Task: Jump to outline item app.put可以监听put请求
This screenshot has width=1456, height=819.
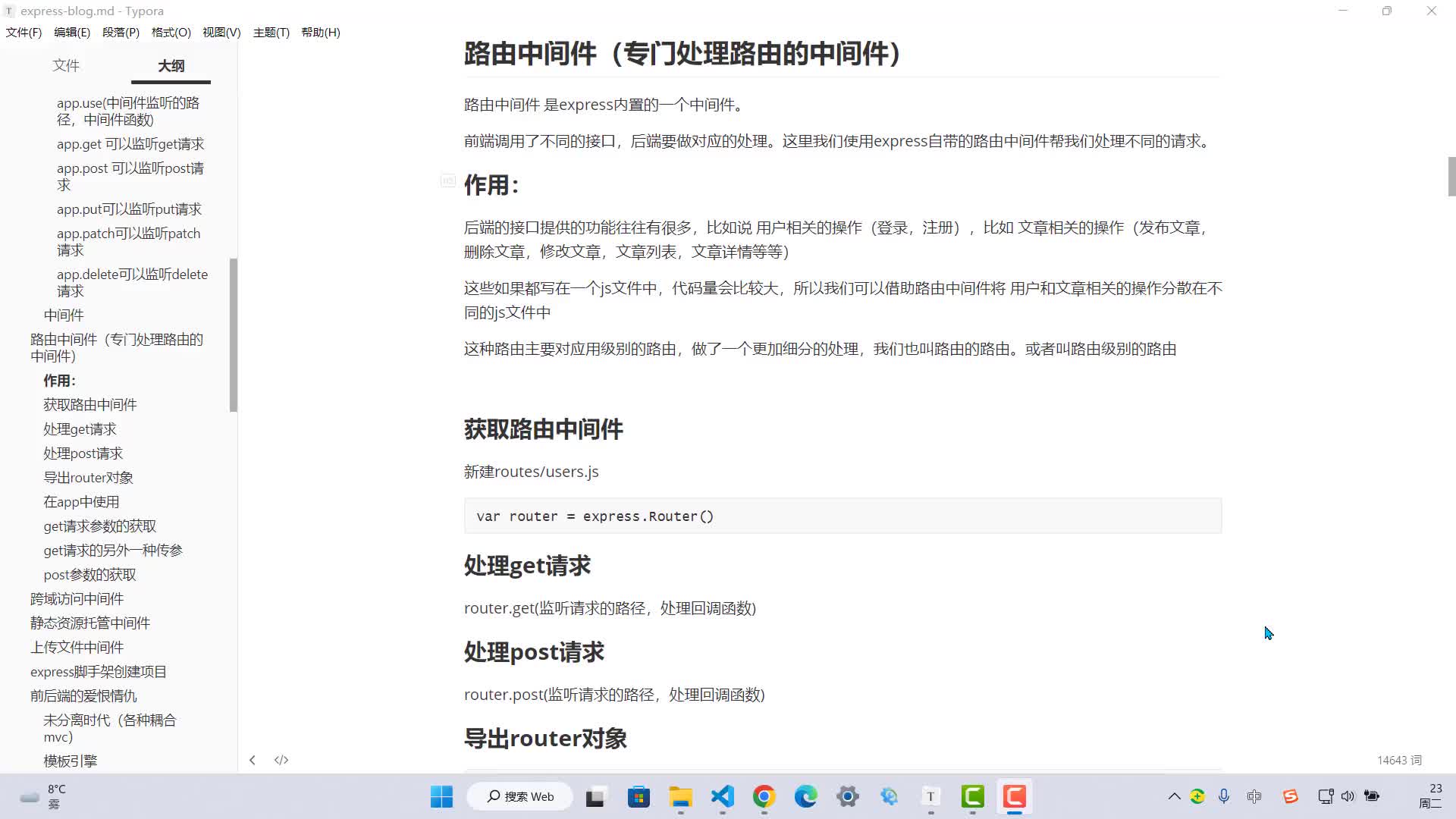Action: tap(129, 209)
